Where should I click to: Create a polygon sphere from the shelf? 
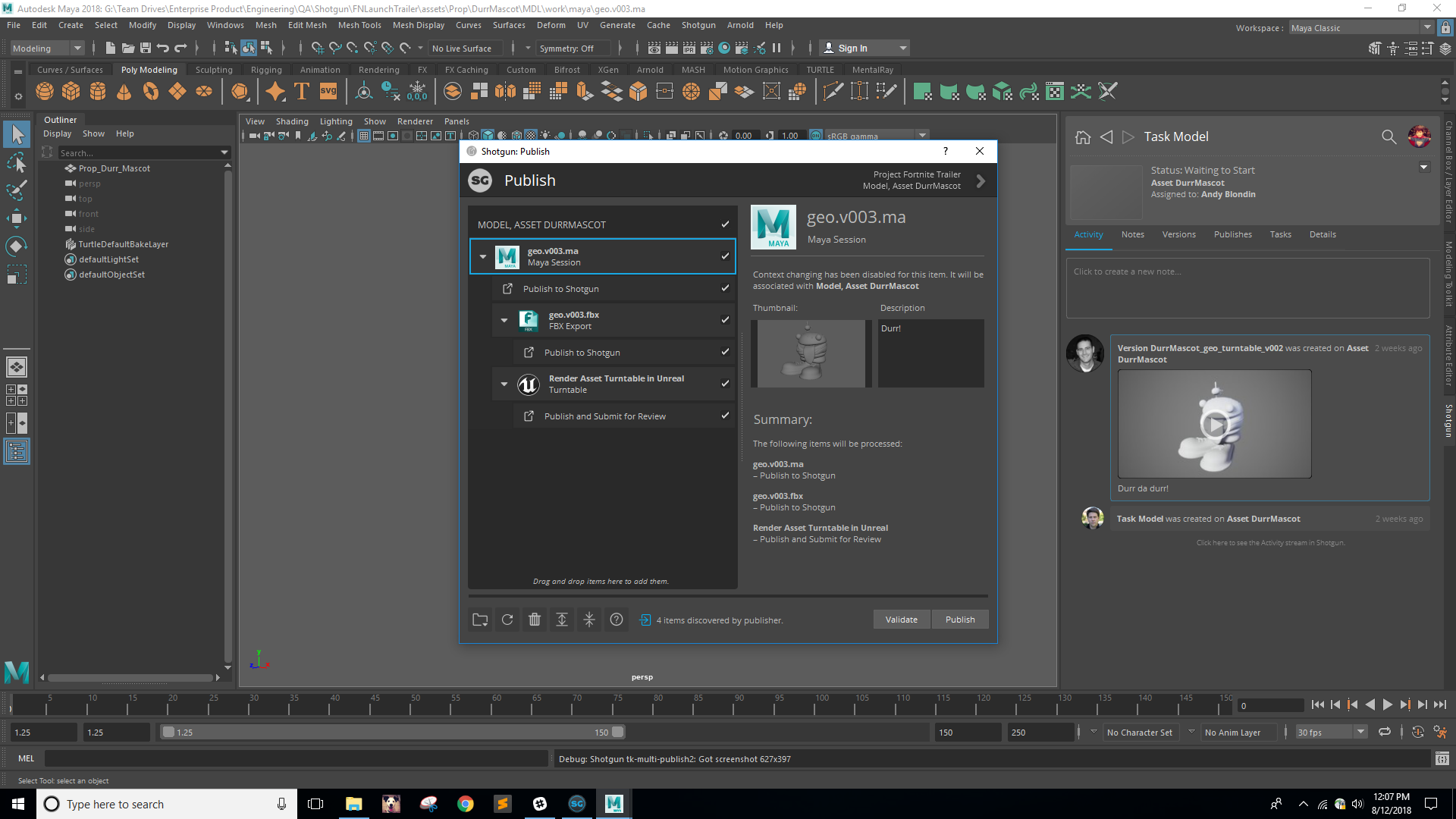(44, 91)
